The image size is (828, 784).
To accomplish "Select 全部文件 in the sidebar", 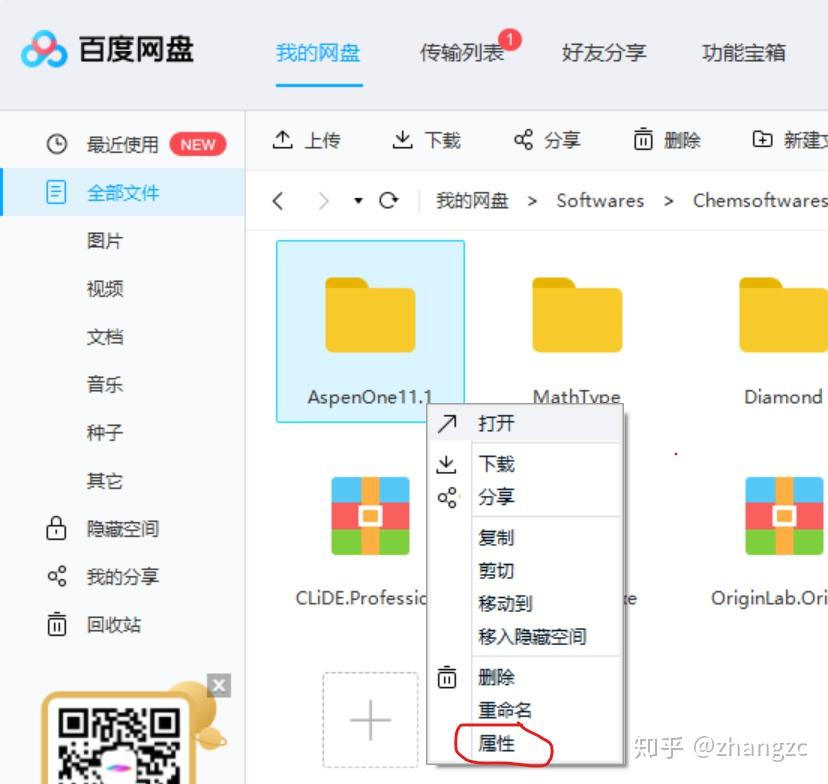I will tap(123, 193).
